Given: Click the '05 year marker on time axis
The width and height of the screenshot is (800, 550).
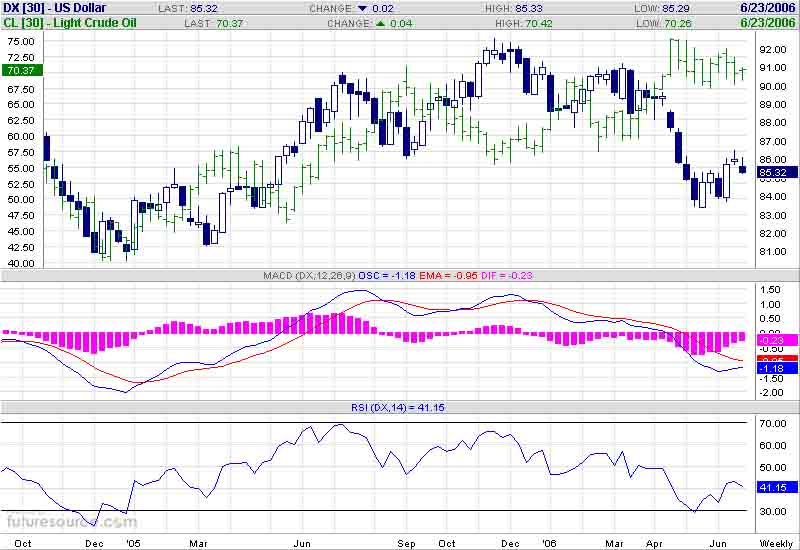Looking at the screenshot, I should 132,542.
